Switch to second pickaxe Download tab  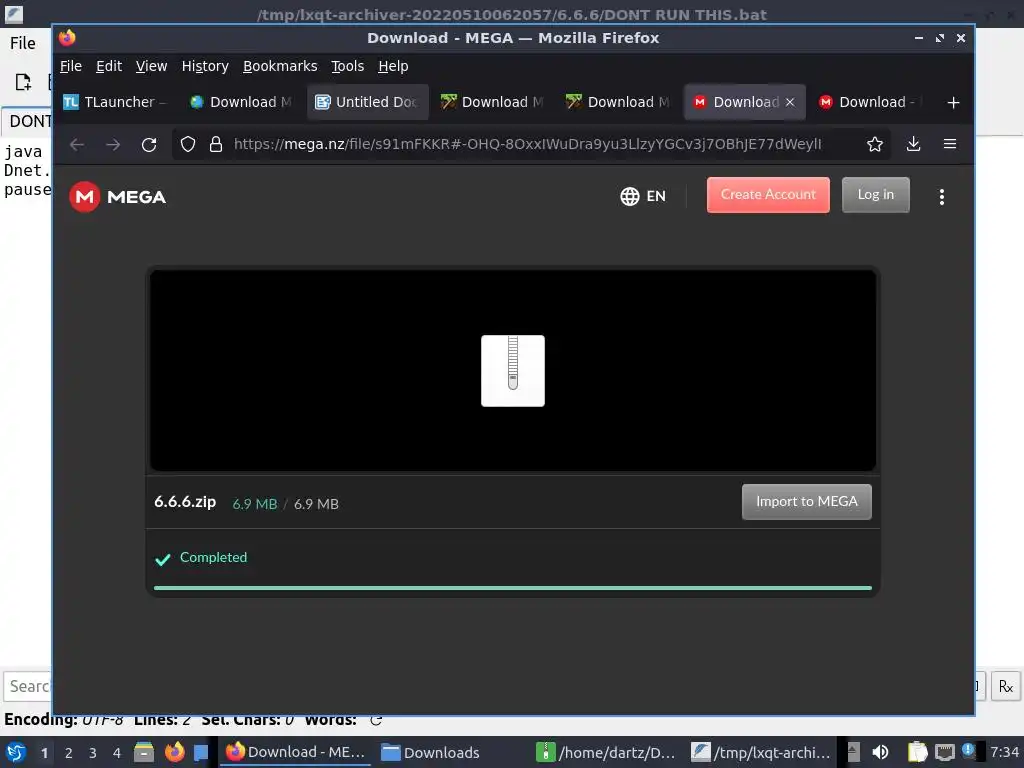pos(619,103)
